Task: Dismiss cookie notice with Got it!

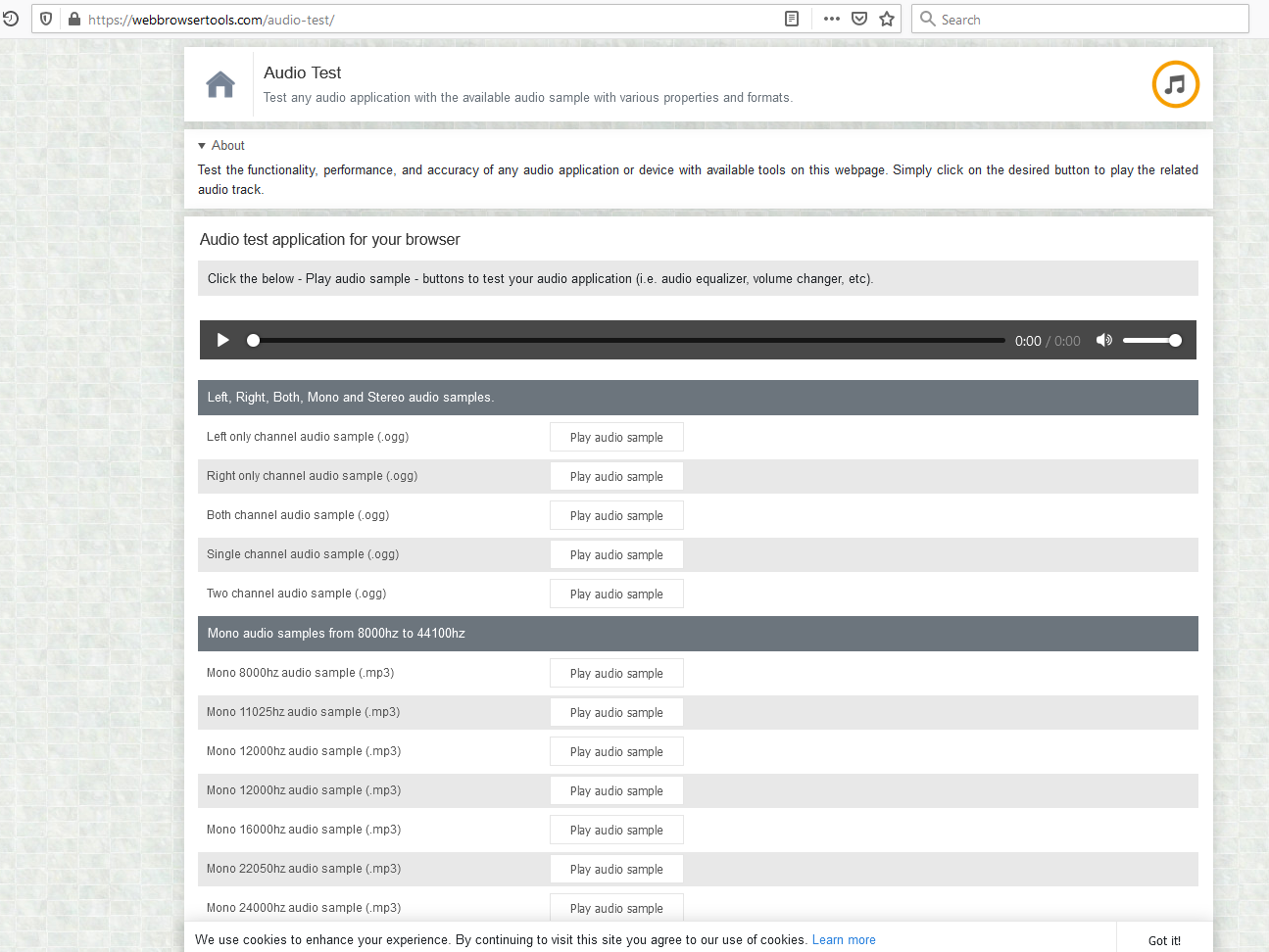Action: tap(1164, 940)
